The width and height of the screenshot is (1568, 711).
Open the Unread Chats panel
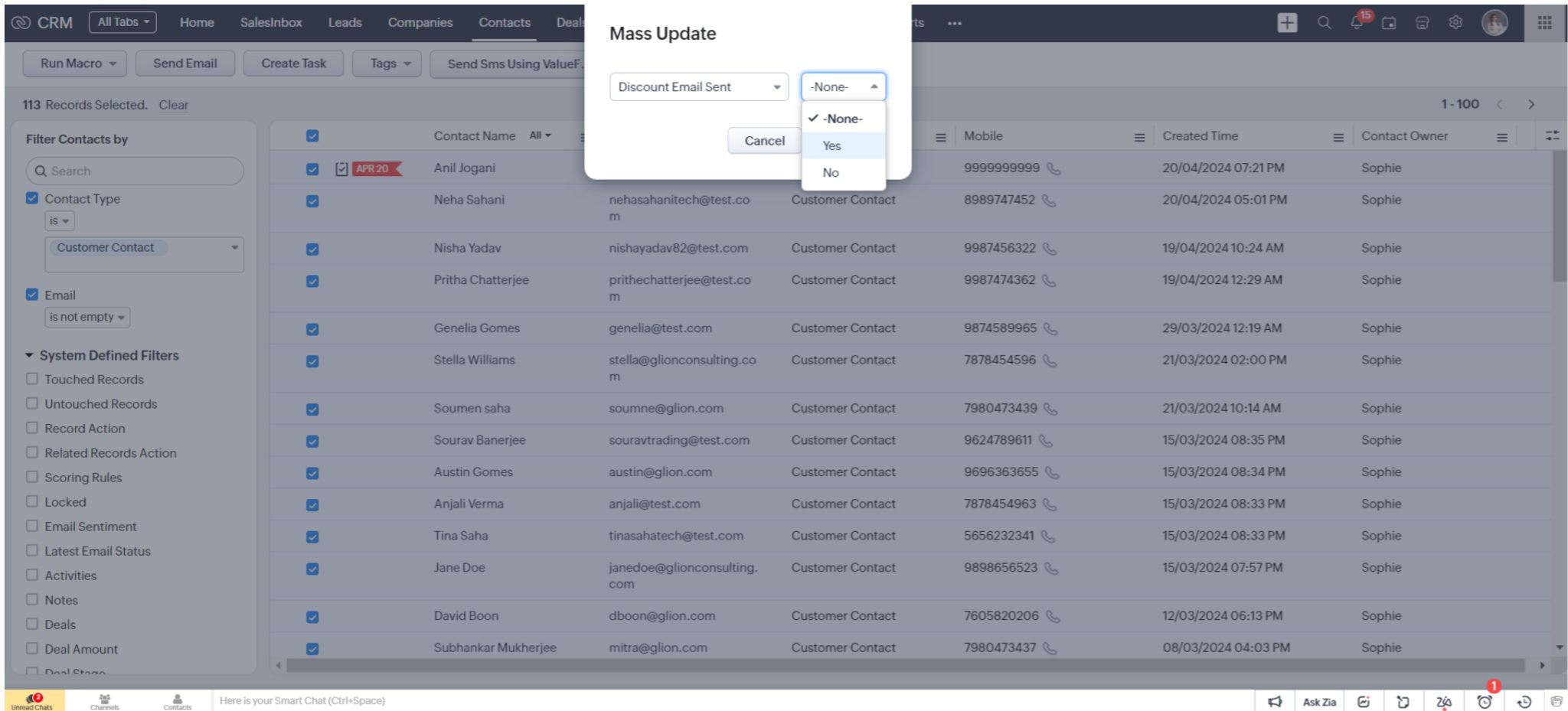pos(34,700)
